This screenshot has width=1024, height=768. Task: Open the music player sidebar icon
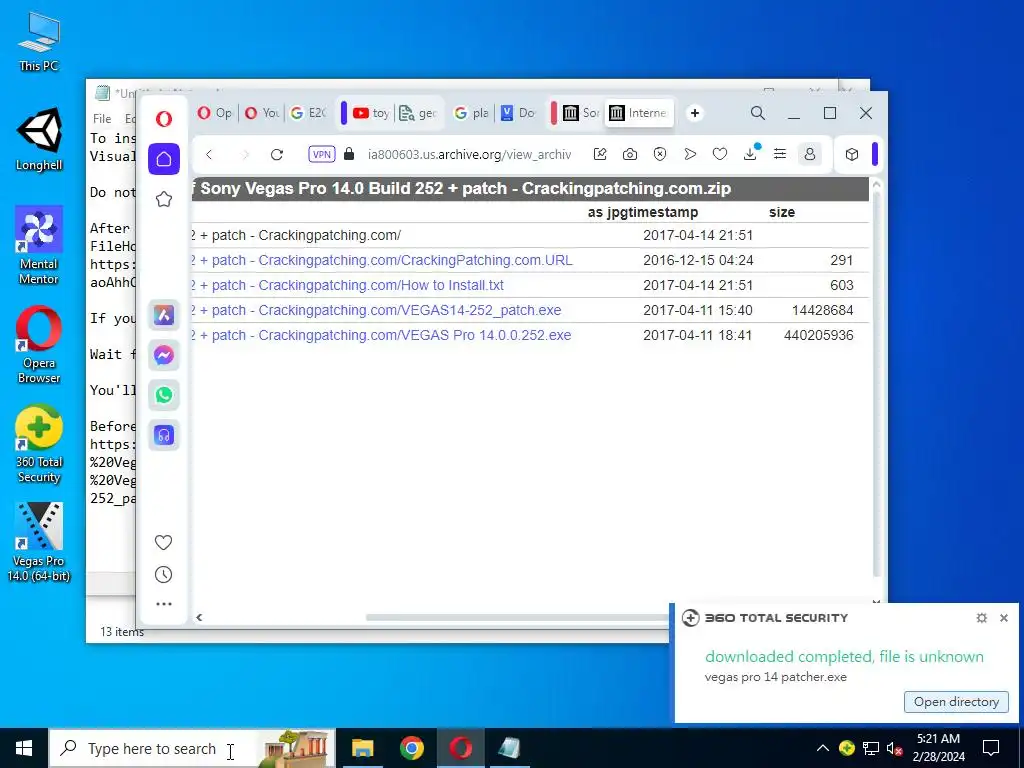coord(164,435)
